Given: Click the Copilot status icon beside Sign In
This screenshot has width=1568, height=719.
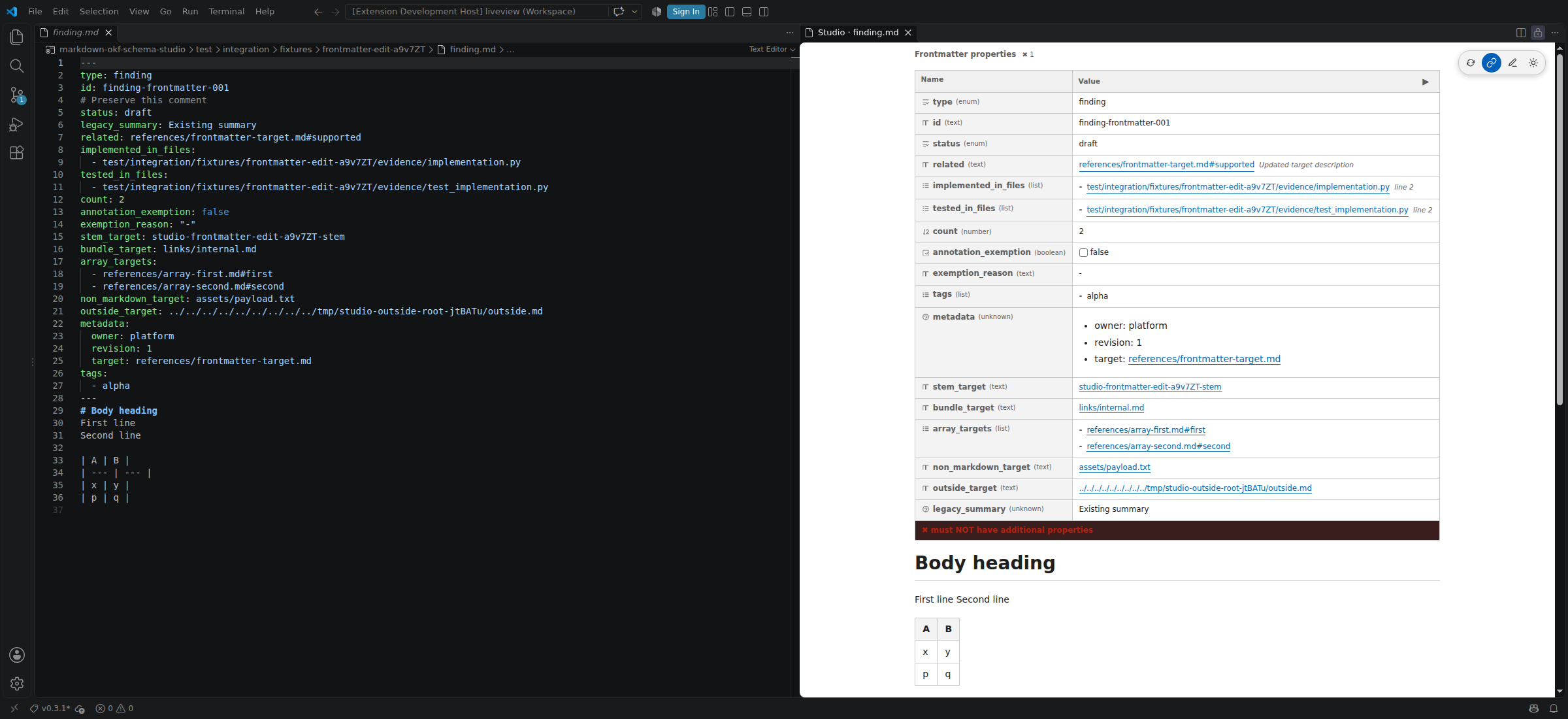Looking at the screenshot, I should (657, 12).
